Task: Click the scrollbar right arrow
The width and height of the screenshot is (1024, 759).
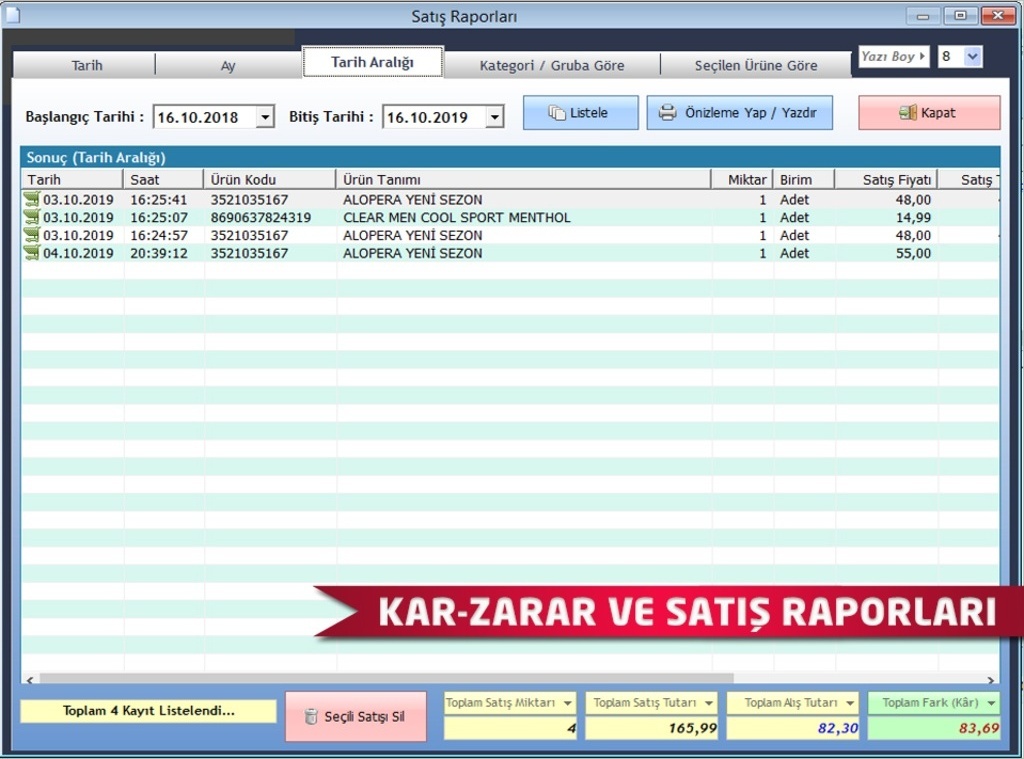Action: click(x=991, y=679)
